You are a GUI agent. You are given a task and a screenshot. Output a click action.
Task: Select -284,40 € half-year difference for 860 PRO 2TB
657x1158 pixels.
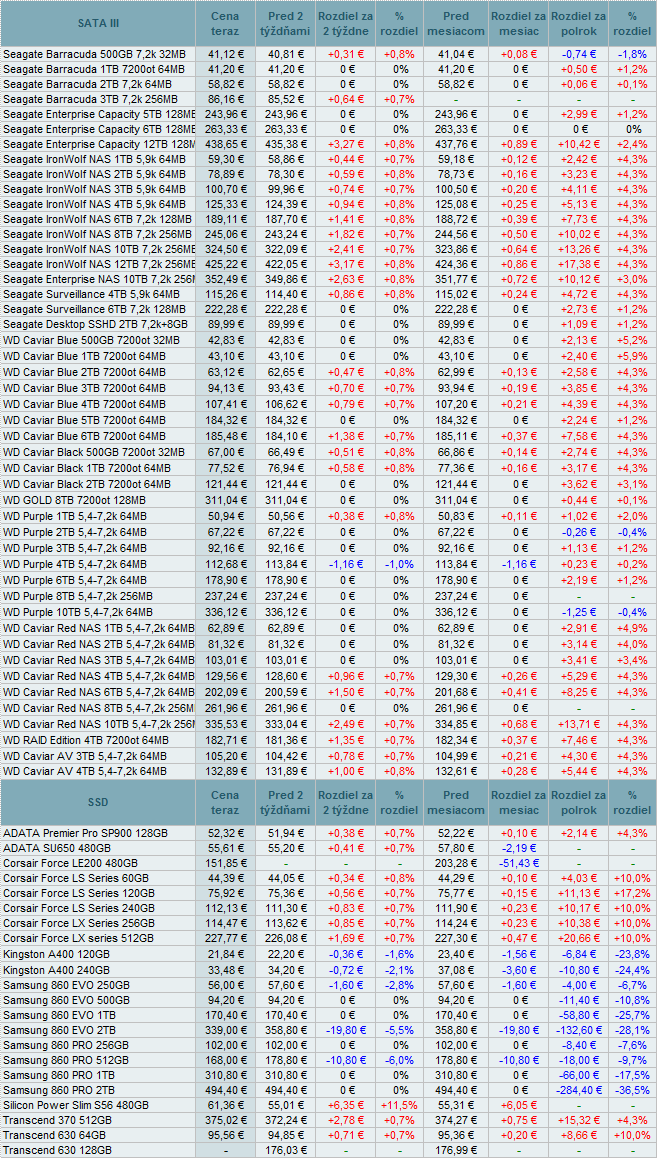click(x=579, y=1091)
